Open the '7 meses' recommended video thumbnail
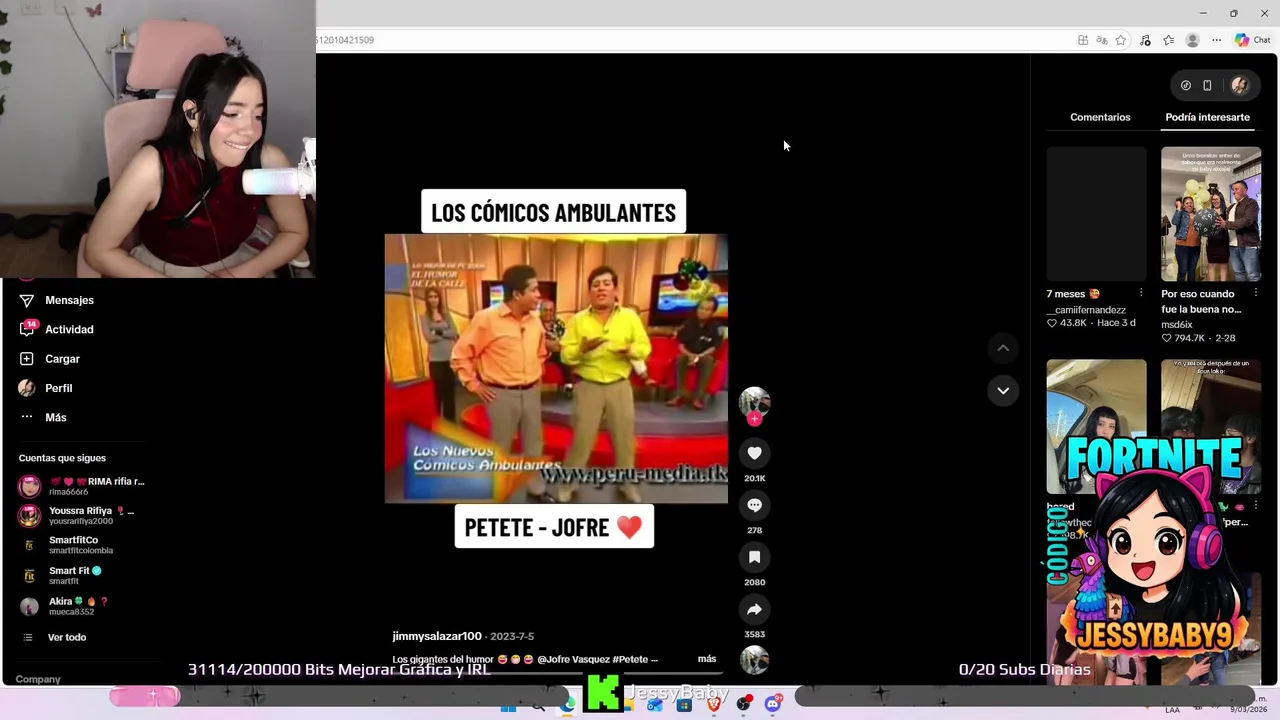Screen dimensions: 1280x720 [x=1096, y=214]
